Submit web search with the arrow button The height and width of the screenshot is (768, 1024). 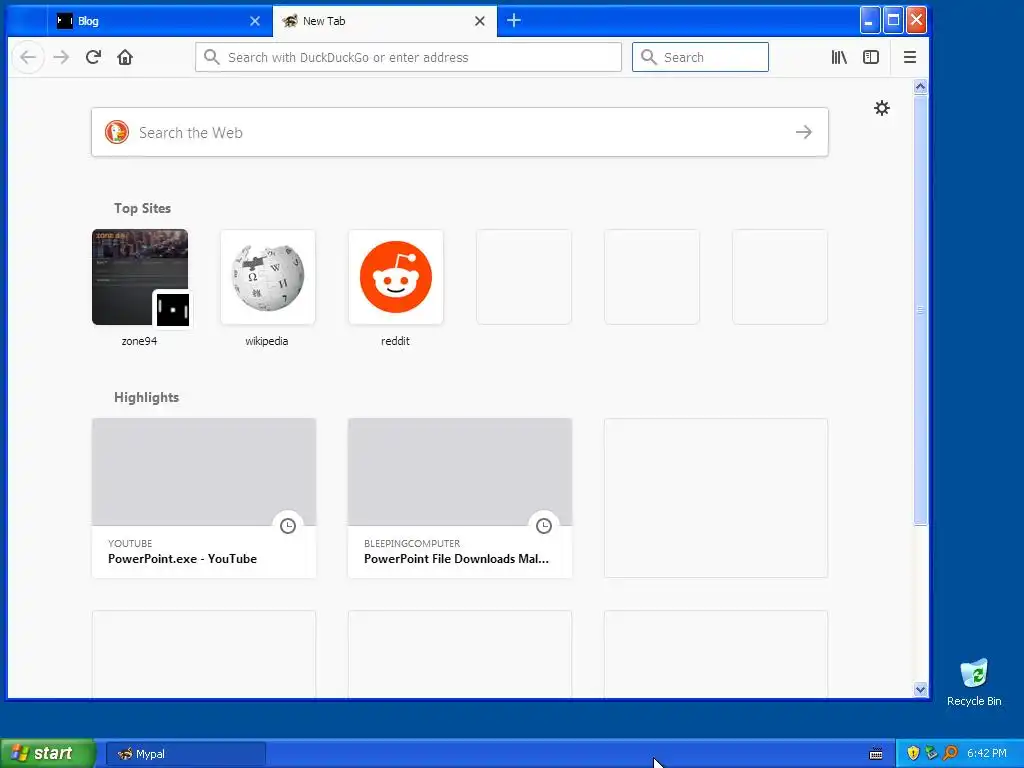pos(804,133)
